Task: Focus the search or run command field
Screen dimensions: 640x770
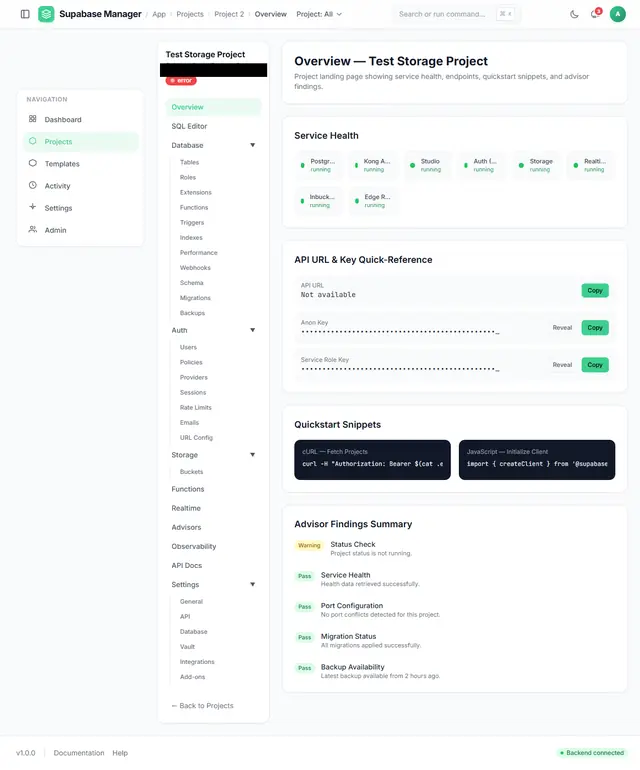Action: (456, 14)
